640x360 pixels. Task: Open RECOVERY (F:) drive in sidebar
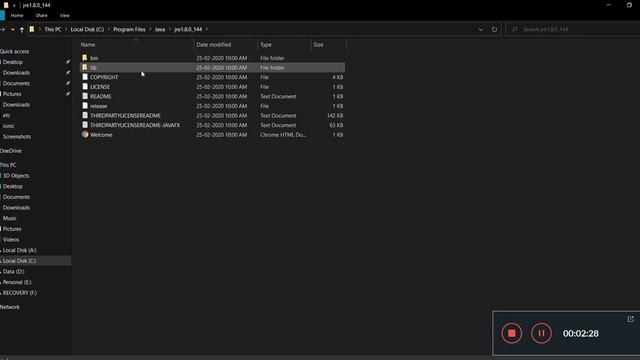20,293
